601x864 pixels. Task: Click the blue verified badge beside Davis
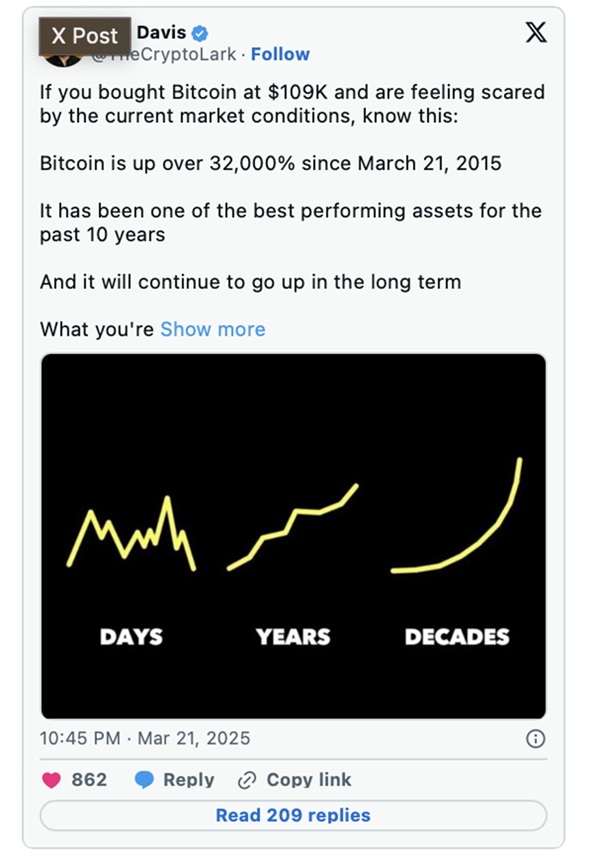(x=198, y=33)
